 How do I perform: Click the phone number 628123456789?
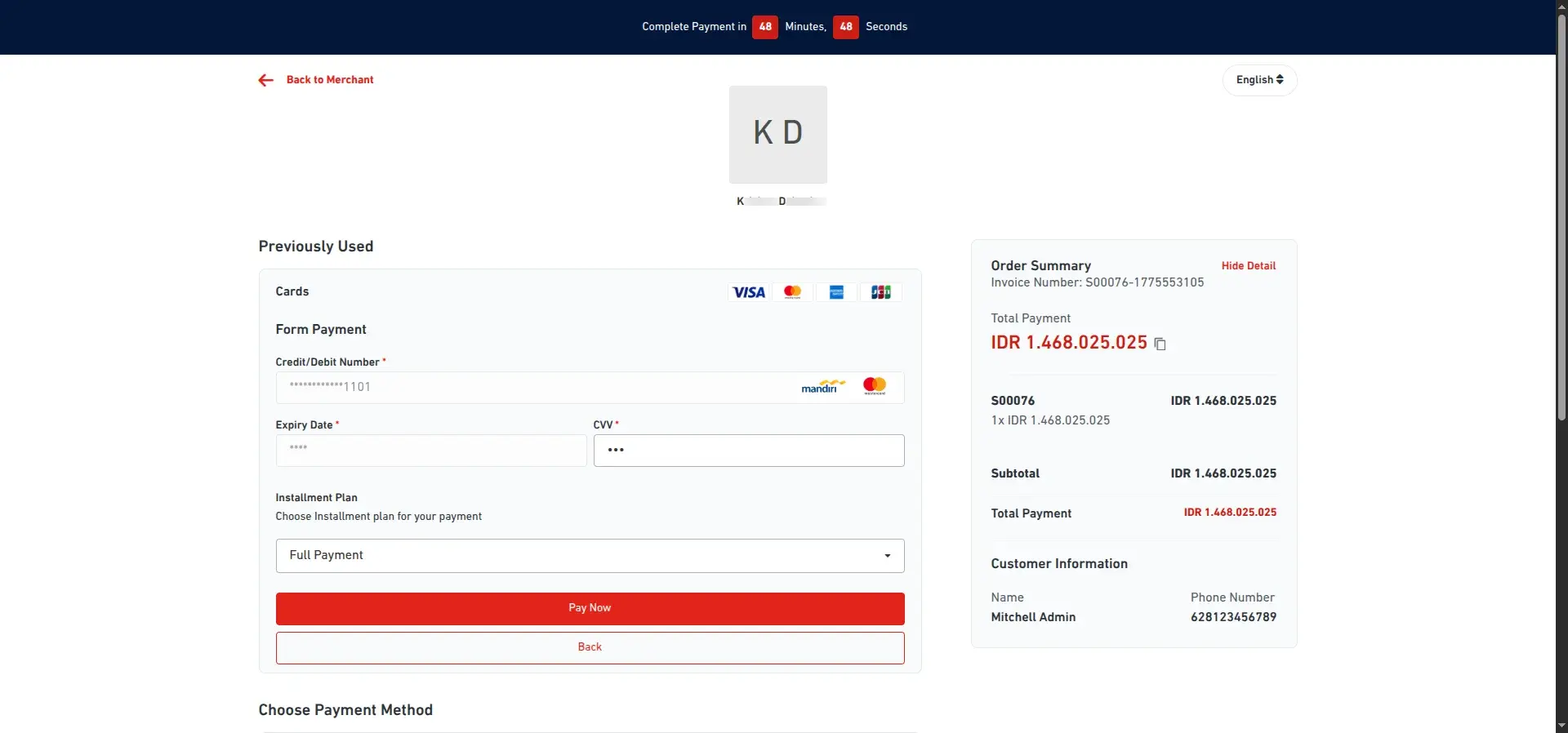point(1233,617)
